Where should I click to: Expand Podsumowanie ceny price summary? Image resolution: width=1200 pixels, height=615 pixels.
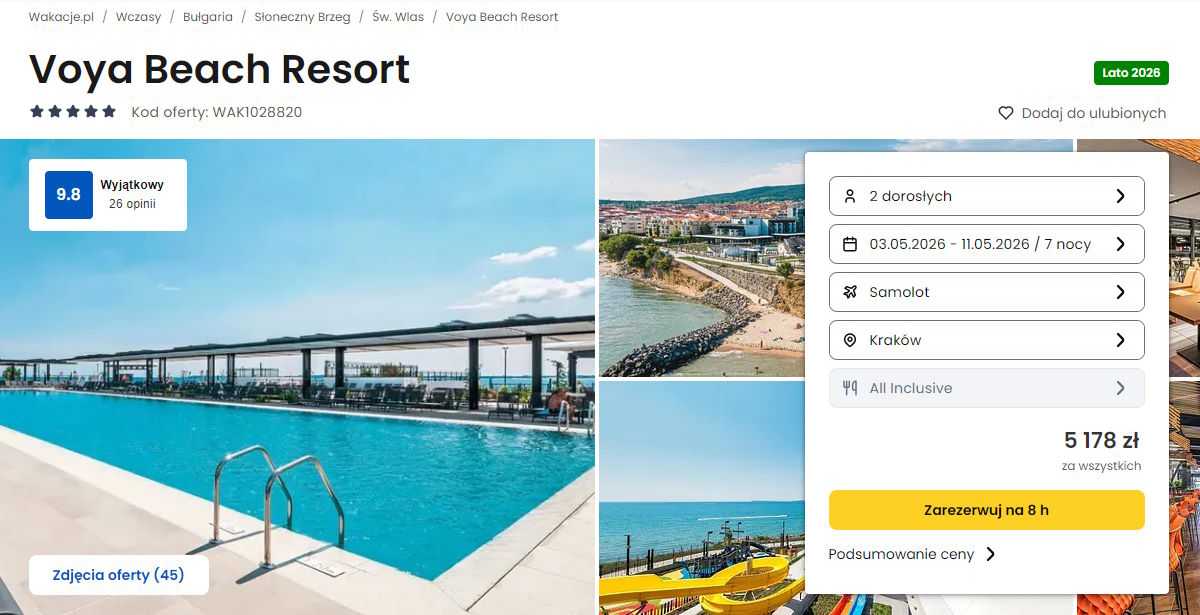912,554
